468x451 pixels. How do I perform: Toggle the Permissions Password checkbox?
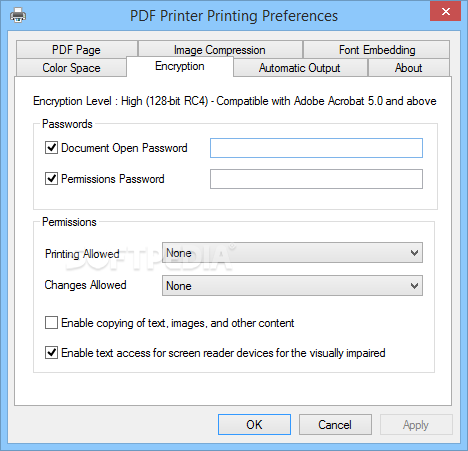click(51, 179)
